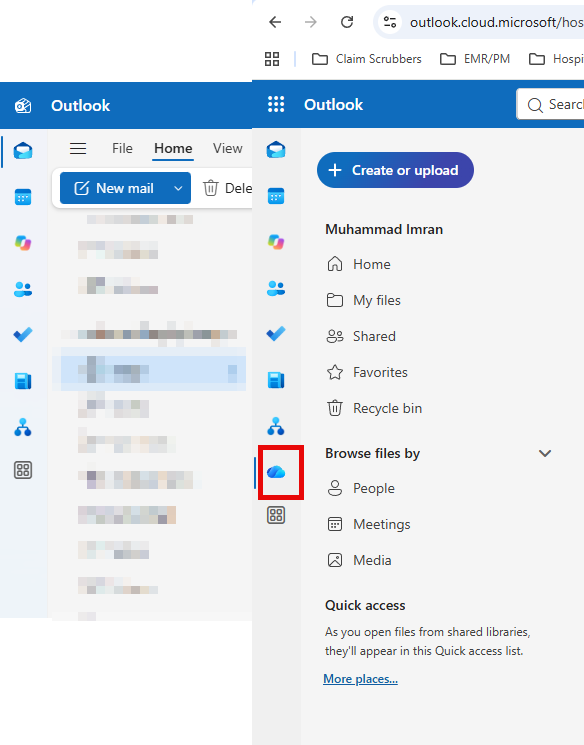
Task: Browse files by Meetings
Action: tap(368, 525)
